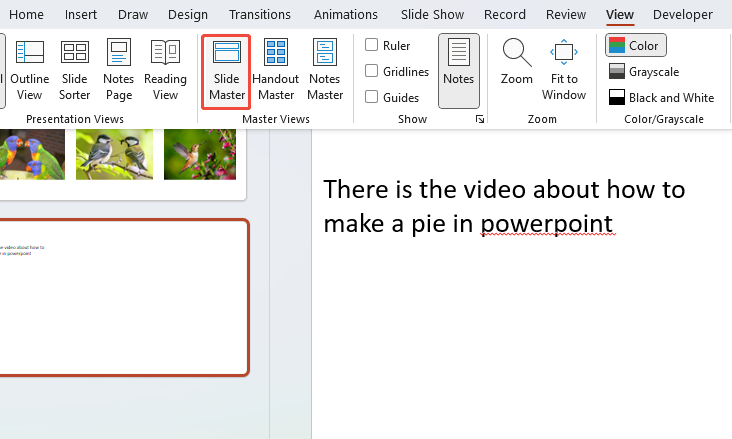Open the Review tab
This screenshot has width=732, height=439.
pos(566,14)
